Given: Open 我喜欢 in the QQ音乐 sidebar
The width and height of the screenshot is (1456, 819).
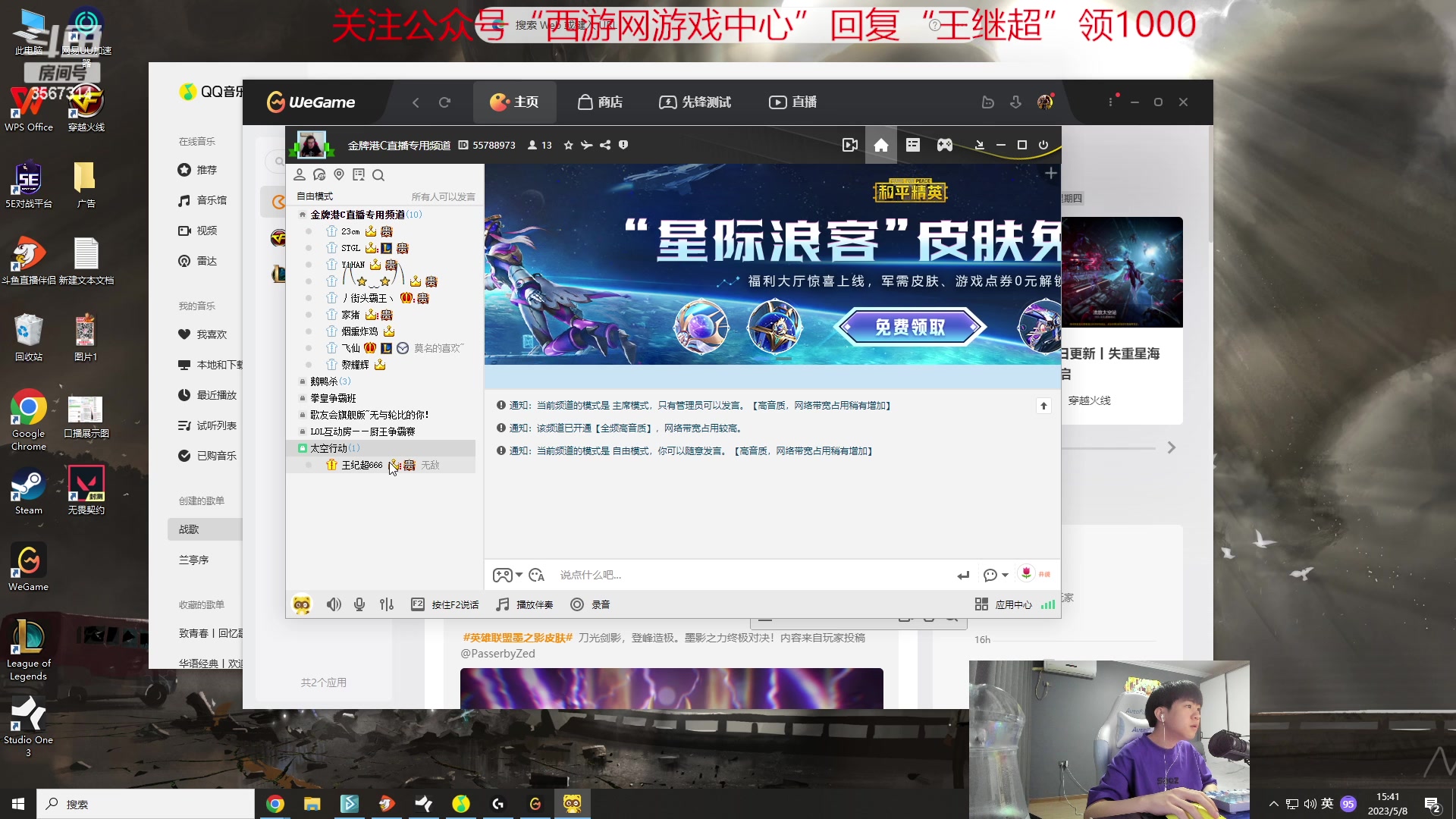Looking at the screenshot, I should 202,334.
